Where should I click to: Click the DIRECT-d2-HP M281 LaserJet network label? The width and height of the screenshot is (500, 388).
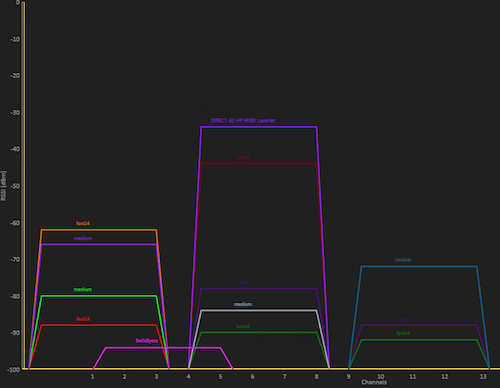(243, 120)
